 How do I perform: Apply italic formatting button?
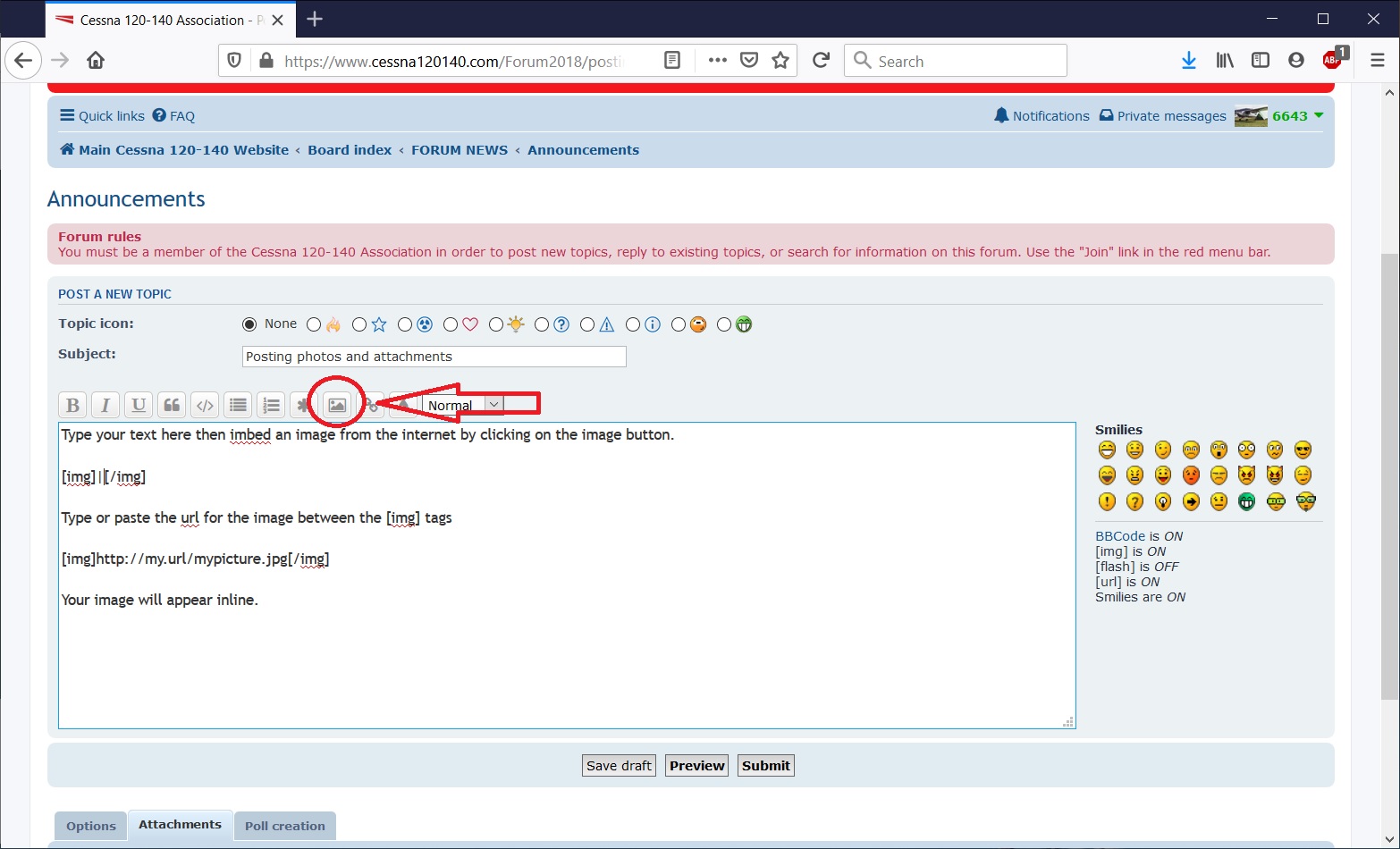(105, 405)
